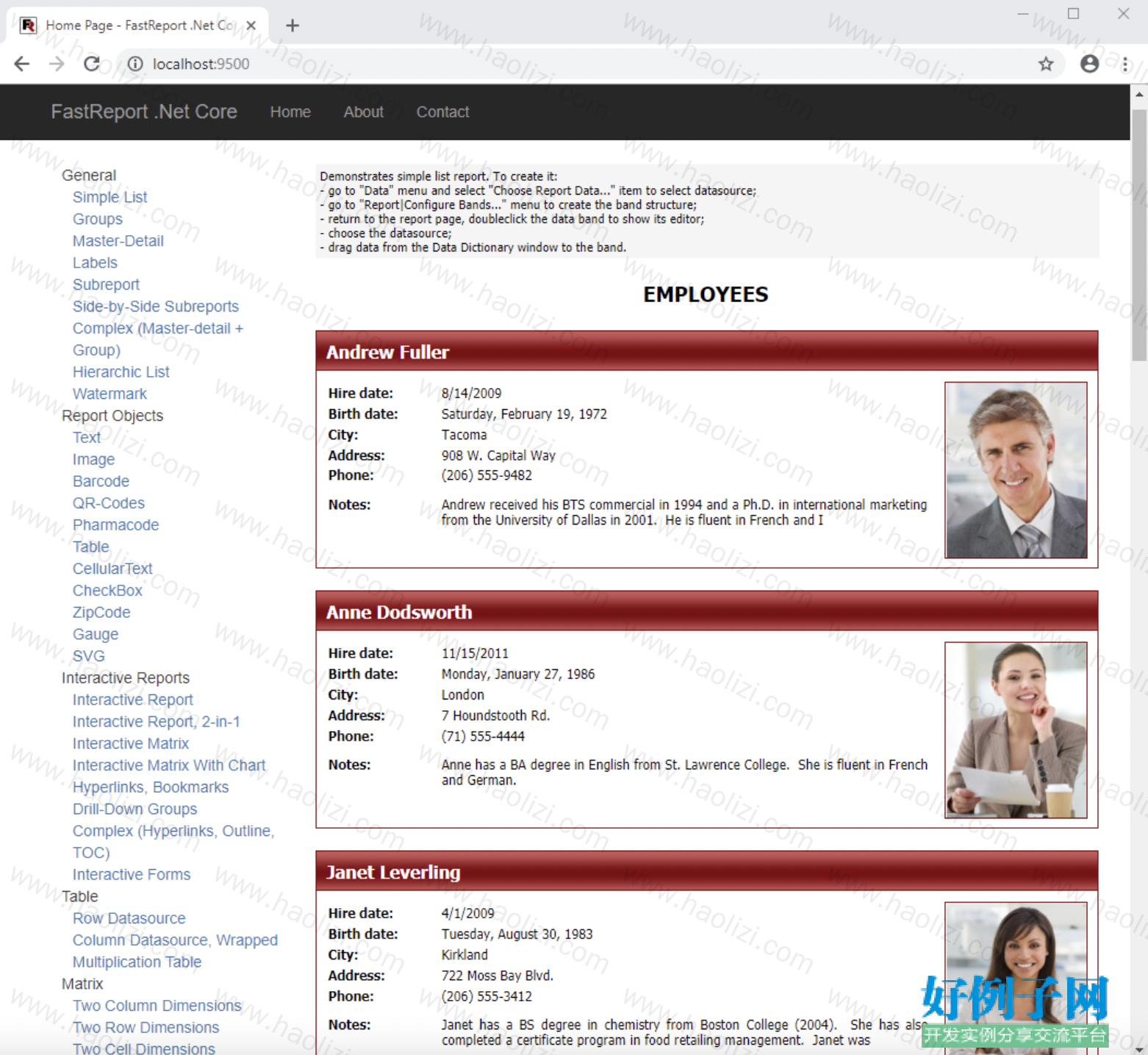Open the Watermark report

coord(110,394)
